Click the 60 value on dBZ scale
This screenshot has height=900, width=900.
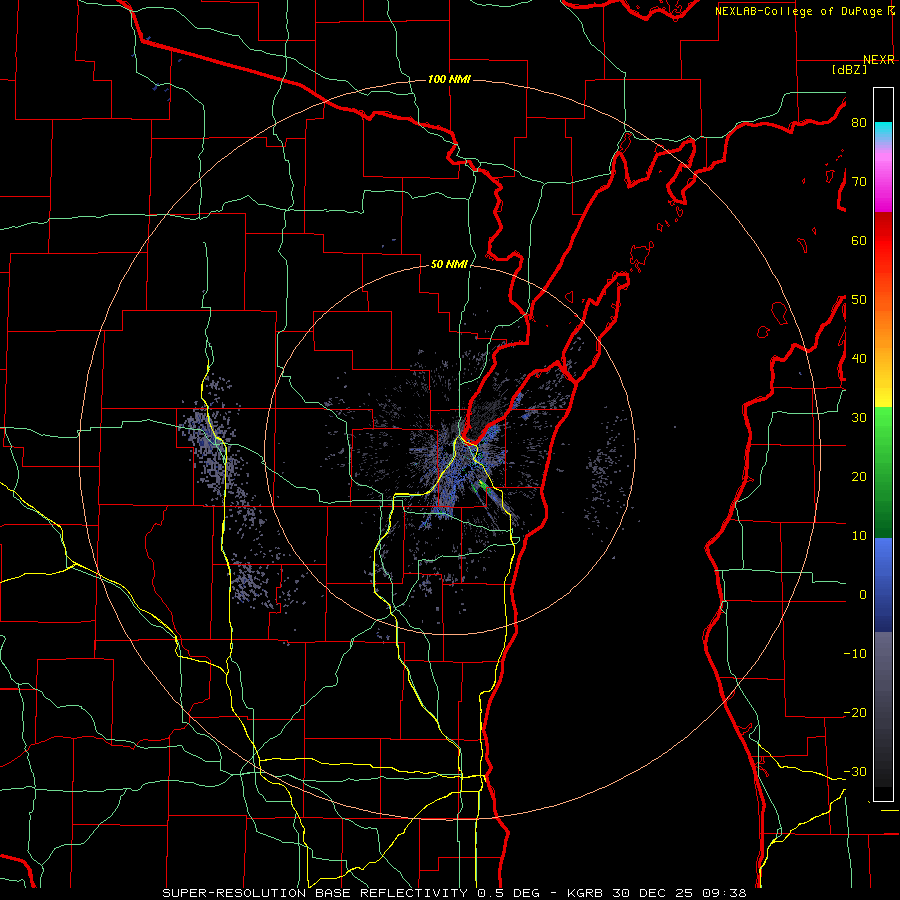(859, 240)
